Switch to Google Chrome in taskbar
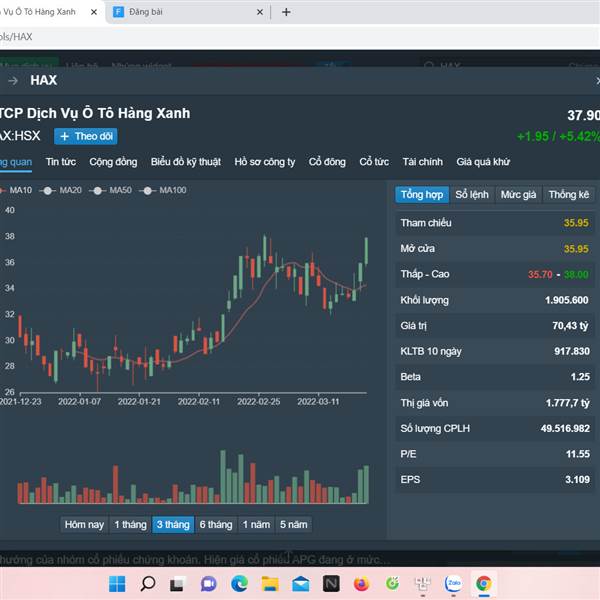The height and width of the screenshot is (600, 600). (484, 584)
